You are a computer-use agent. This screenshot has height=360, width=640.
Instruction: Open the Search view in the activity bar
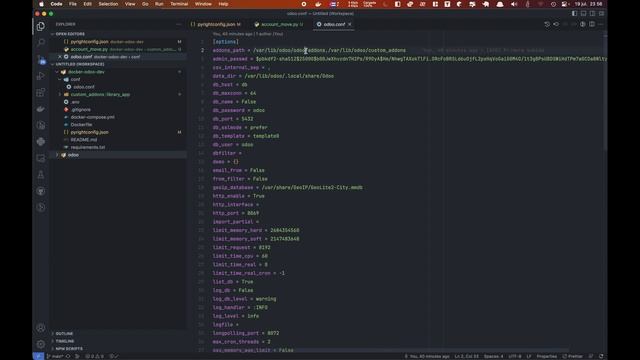(41, 42)
